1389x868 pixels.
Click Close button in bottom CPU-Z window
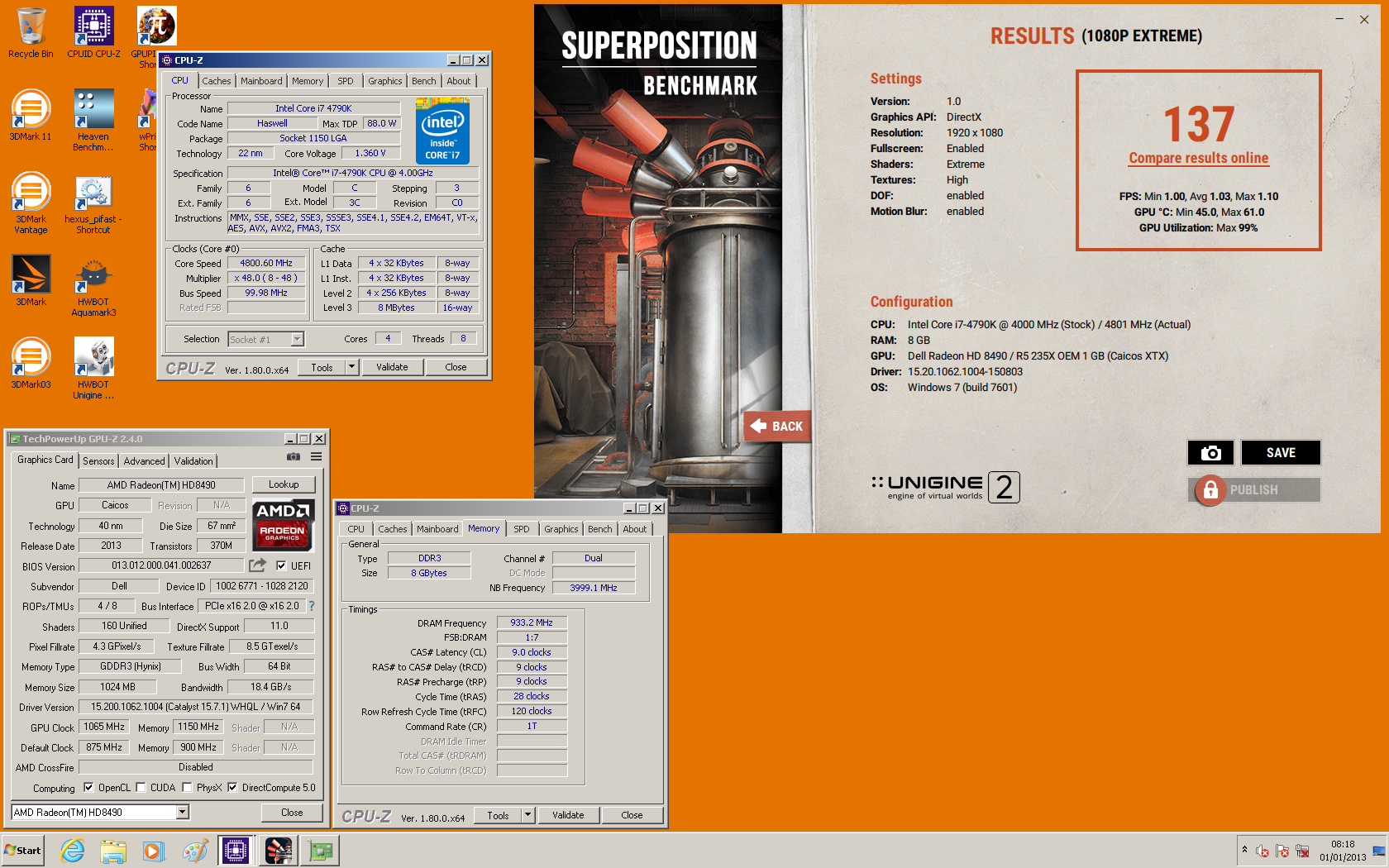point(632,815)
